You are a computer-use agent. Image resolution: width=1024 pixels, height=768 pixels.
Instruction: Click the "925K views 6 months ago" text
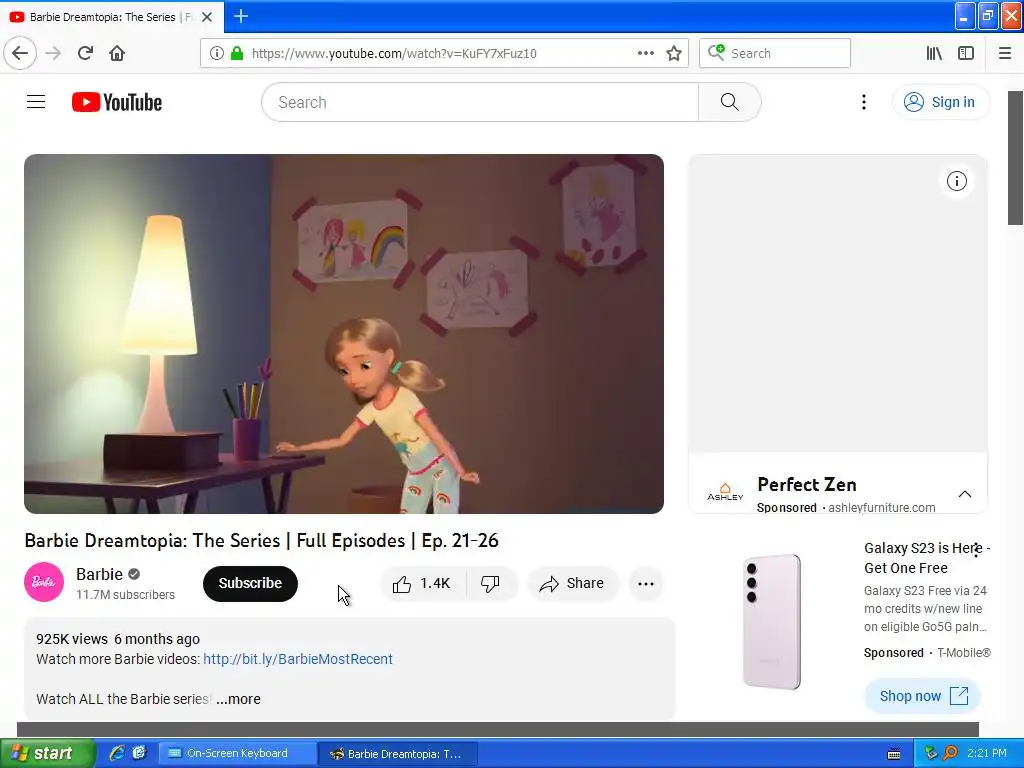pyautogui.click(x=118, y=639)
